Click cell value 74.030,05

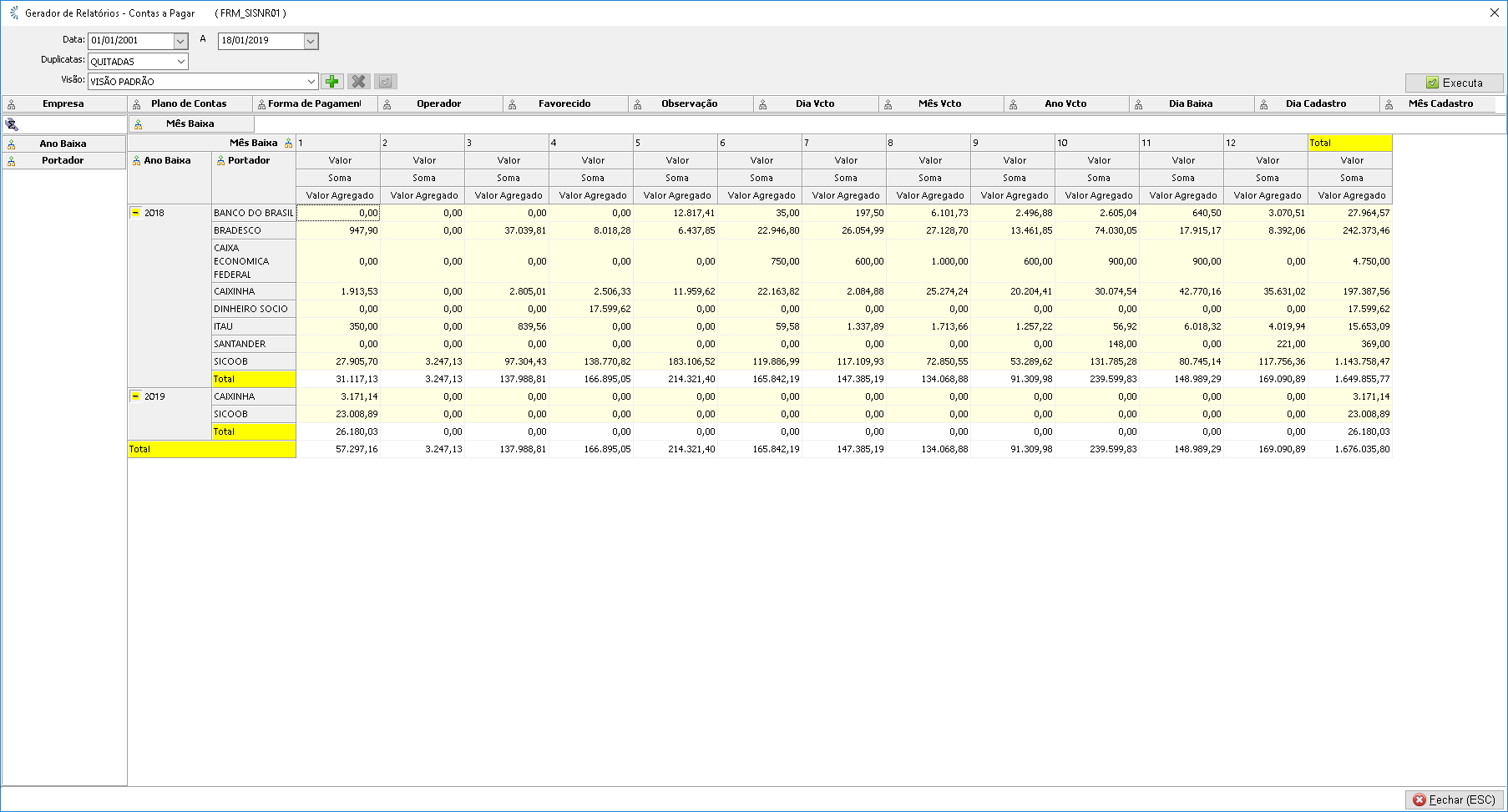pyautogui.click(x=1097, y=230)
